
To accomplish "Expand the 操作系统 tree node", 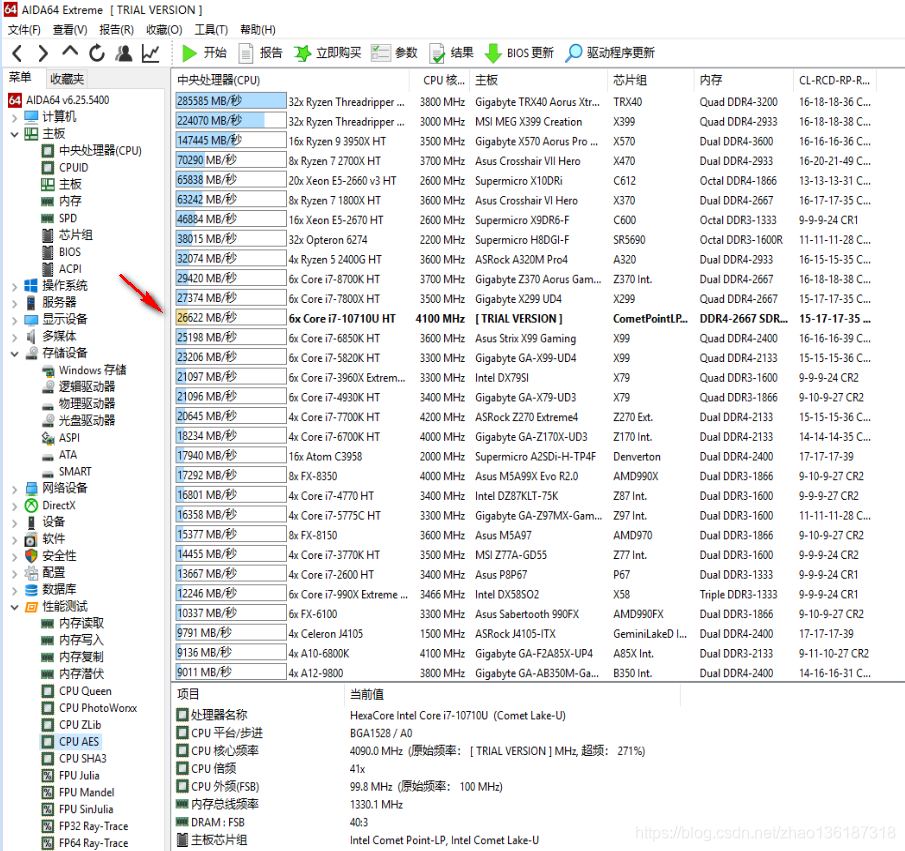I will pyautogui.click(x=14, y=286).
